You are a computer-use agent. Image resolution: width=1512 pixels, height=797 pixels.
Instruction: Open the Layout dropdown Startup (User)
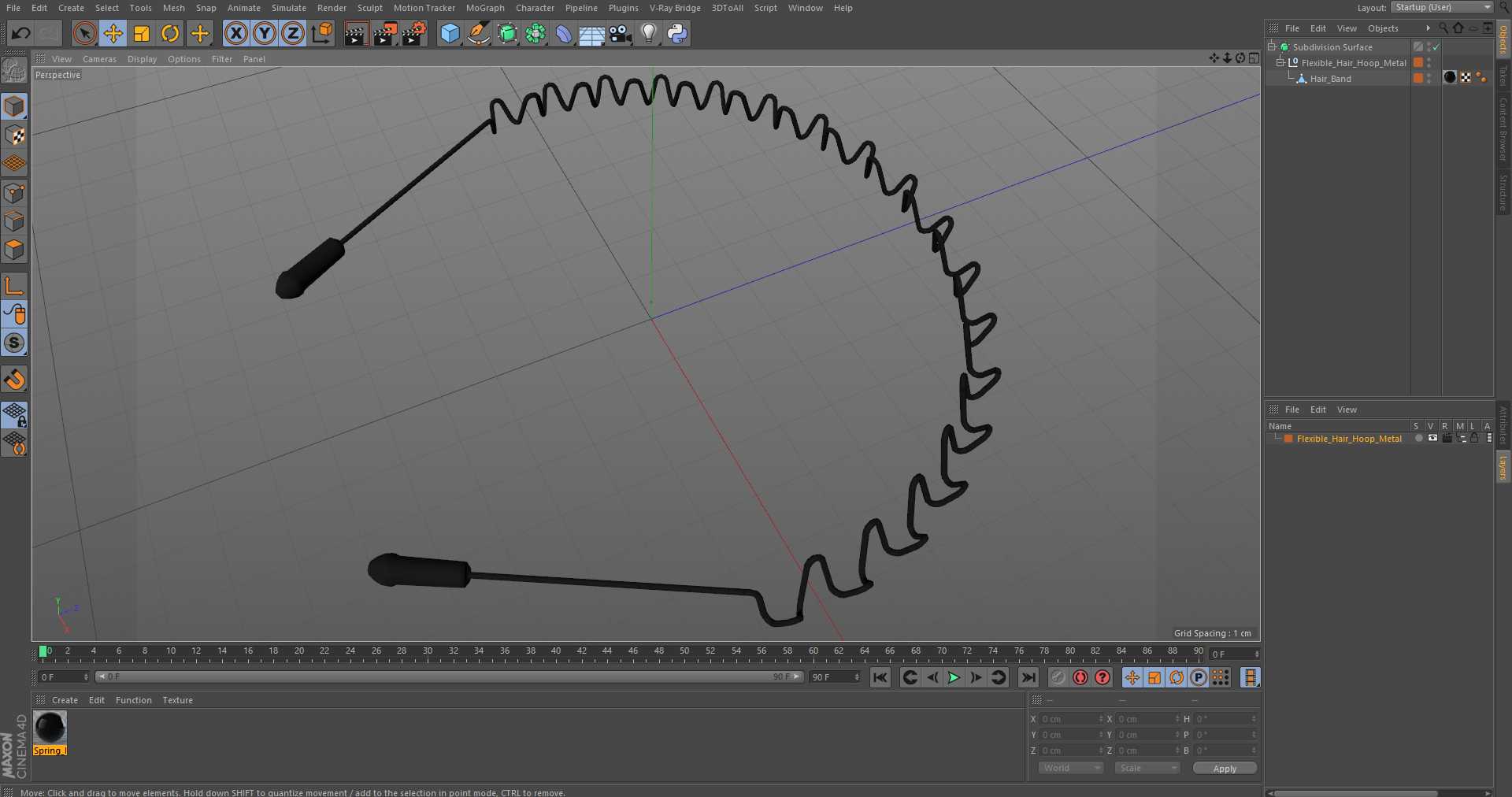click(1442, 7)
